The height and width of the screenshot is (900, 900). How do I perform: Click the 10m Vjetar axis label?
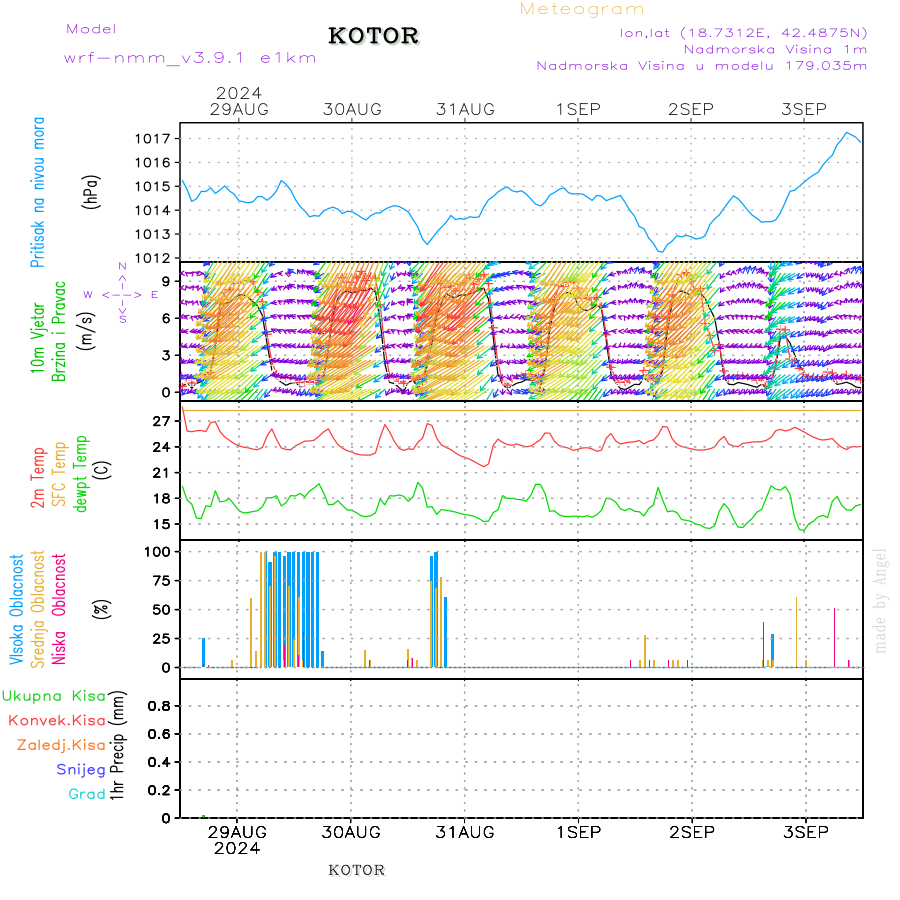coord(37,338)
